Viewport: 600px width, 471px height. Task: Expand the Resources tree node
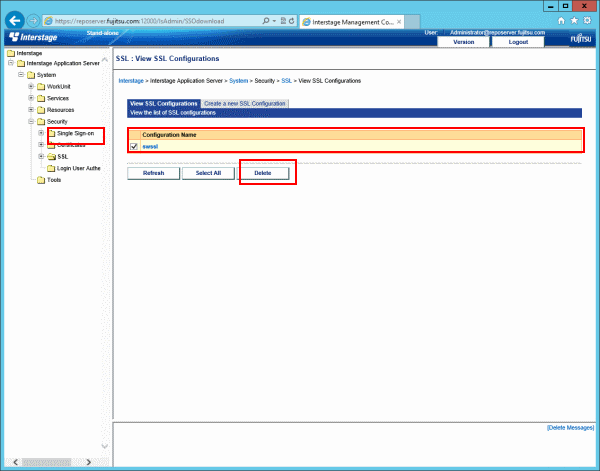pos(31,110)
